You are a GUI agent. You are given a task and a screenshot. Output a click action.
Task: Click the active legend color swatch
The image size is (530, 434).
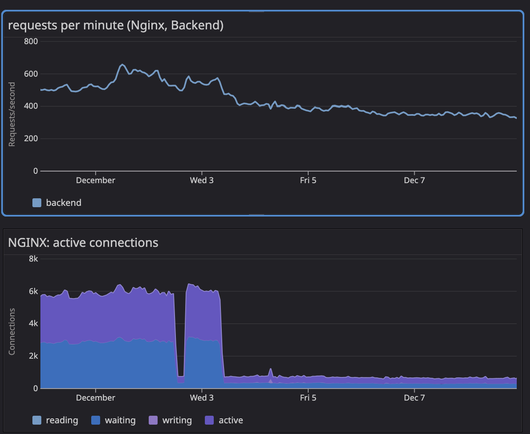pyautogui.click(x=210, y=420)
